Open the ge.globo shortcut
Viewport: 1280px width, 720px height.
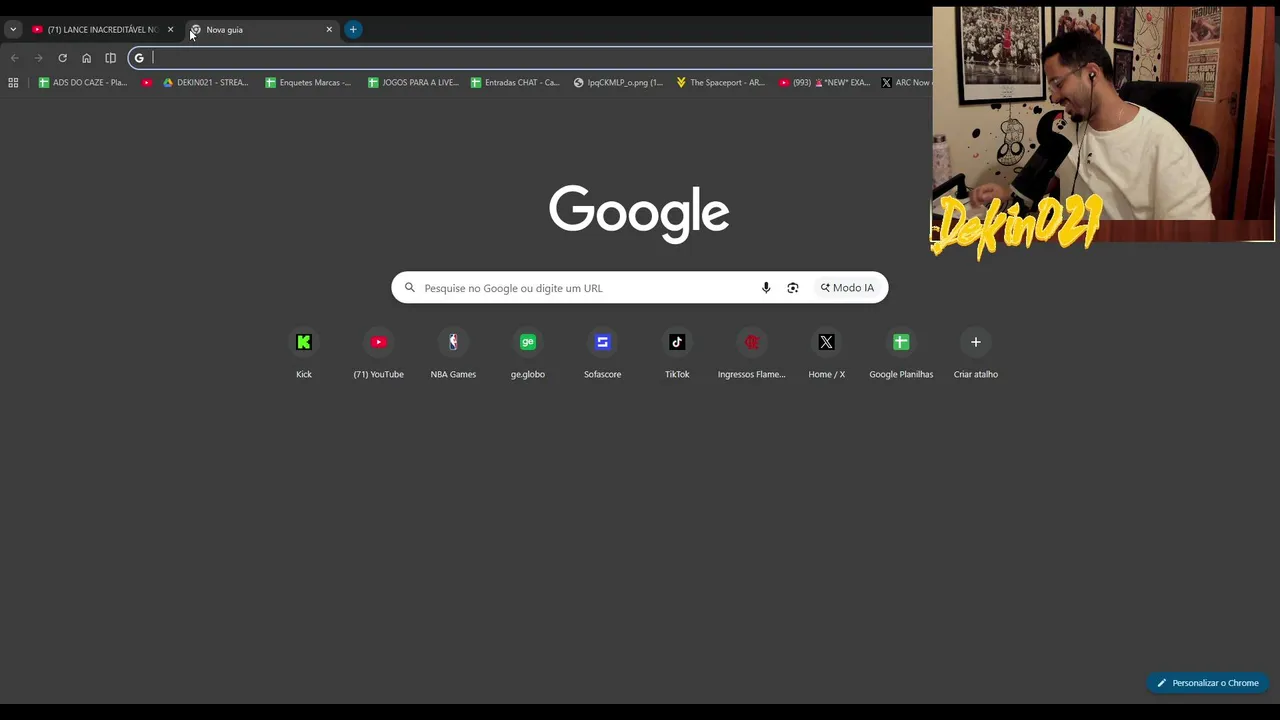pyautogui.click(x=528, y=354)
